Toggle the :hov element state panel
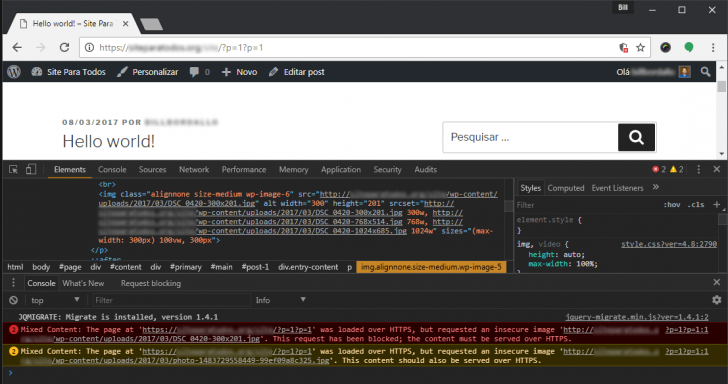 click(x=671, y=205)
